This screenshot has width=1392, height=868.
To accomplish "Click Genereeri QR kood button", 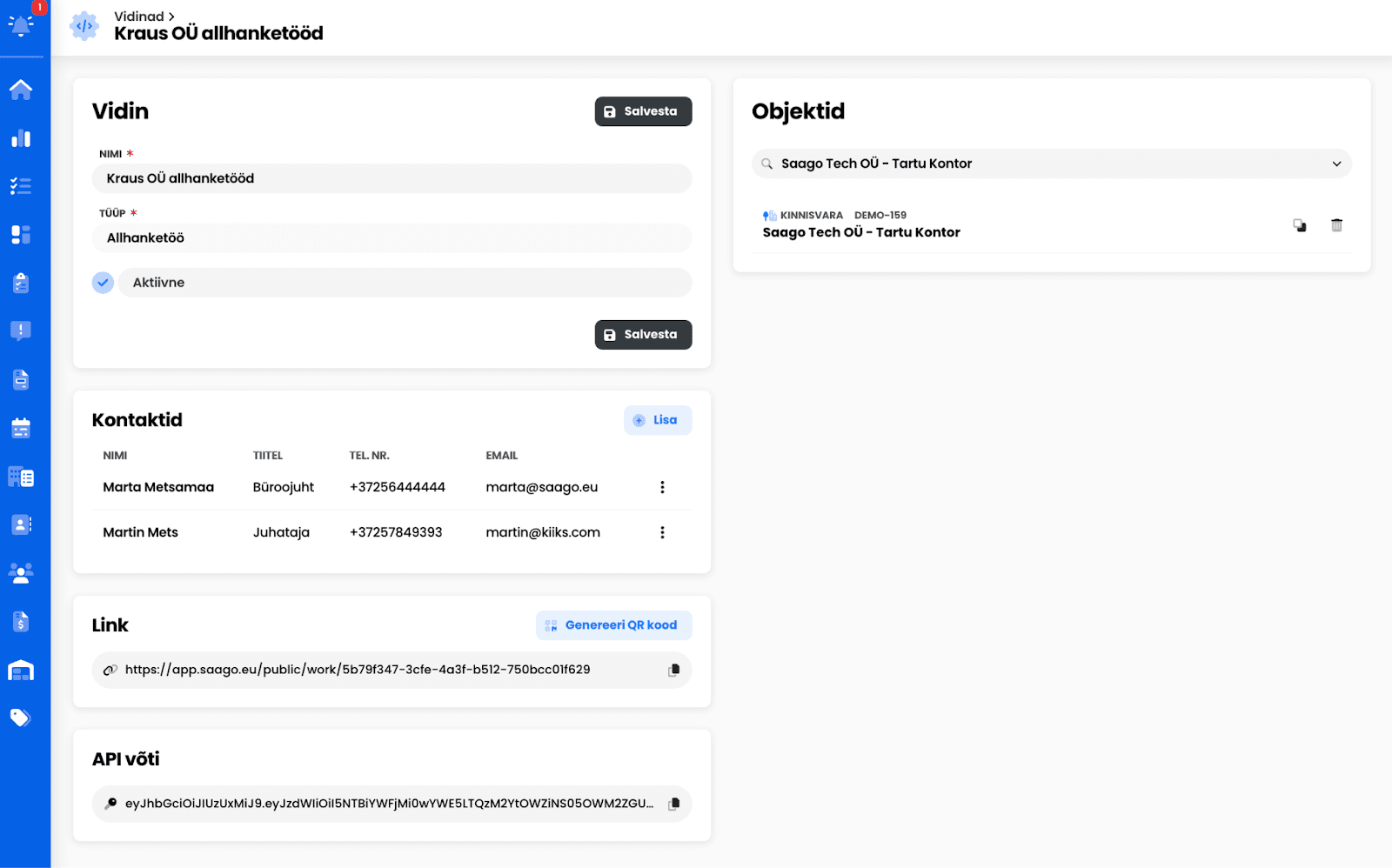I will (x=613, y=625).
